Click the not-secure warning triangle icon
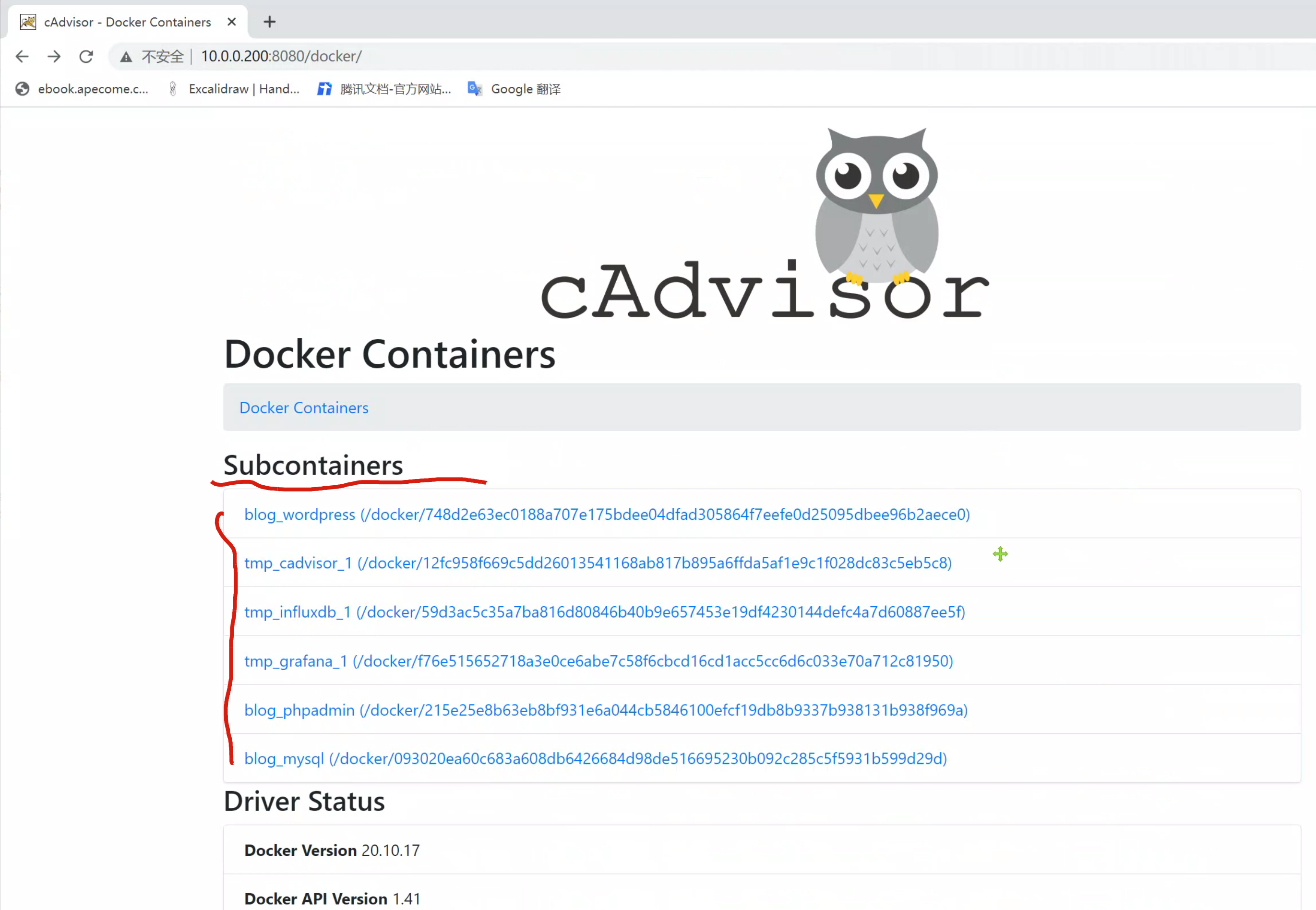The image size is (1316, 910). [126, 57]
